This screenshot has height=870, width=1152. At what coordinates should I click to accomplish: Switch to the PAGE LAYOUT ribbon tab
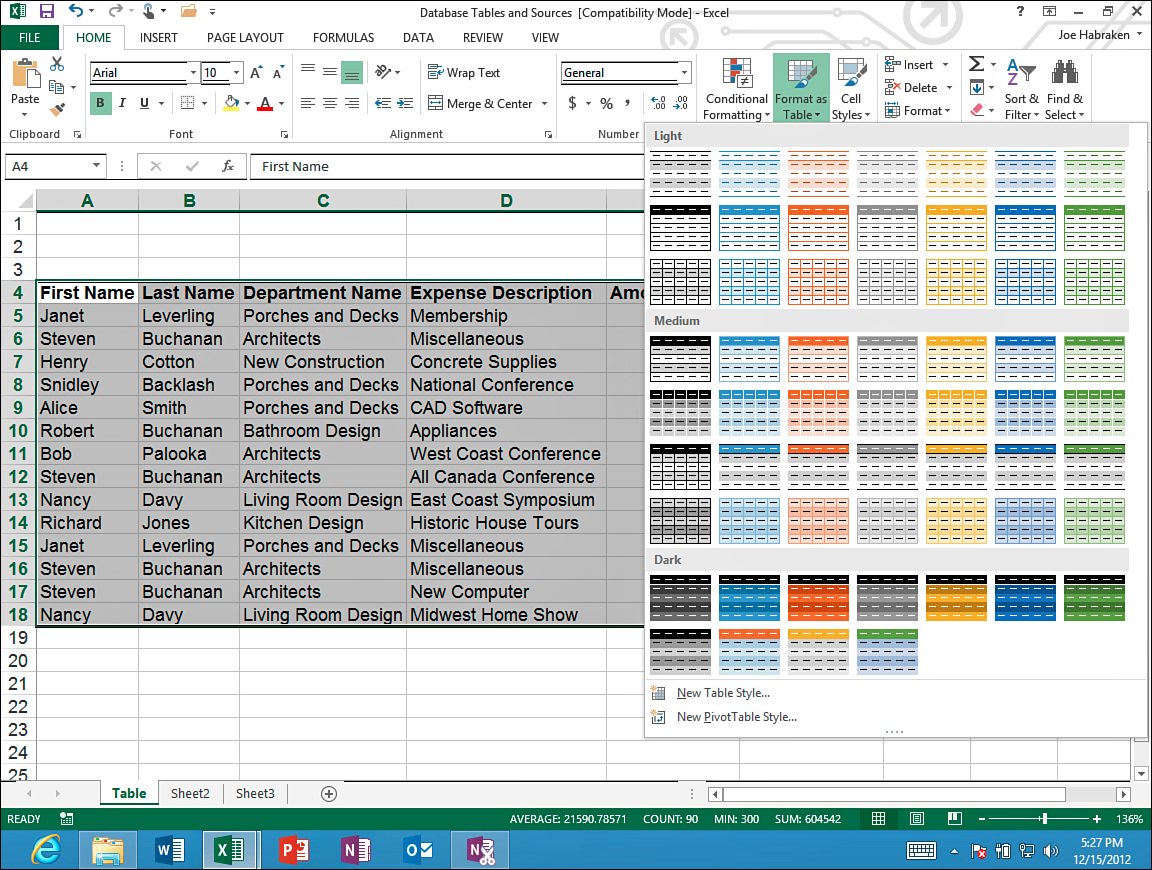(x=245, y=38)
